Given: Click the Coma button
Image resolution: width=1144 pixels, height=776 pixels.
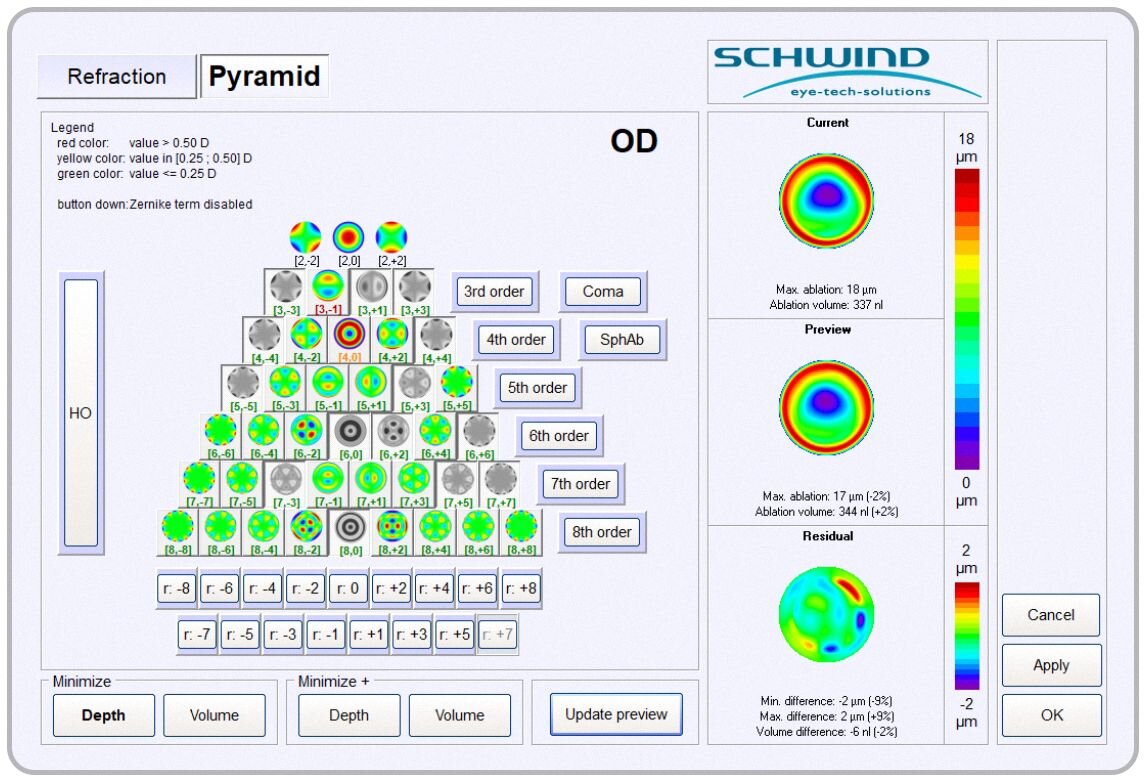Looking at the screenshot, I should point(603,292).
